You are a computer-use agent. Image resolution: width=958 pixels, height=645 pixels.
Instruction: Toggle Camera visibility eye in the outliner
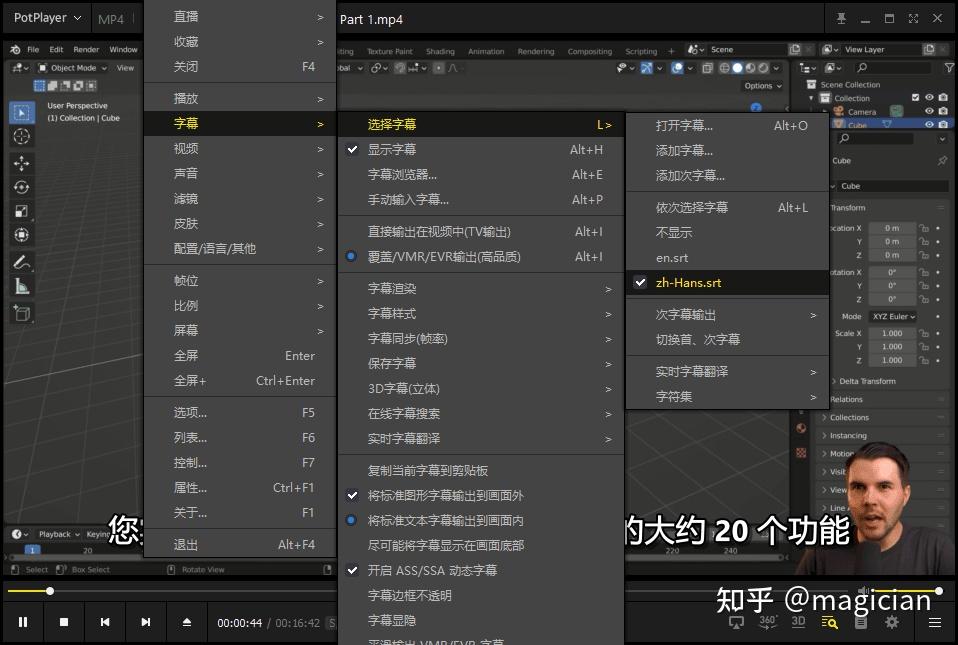pyautogui.click(x=930, y=110)
